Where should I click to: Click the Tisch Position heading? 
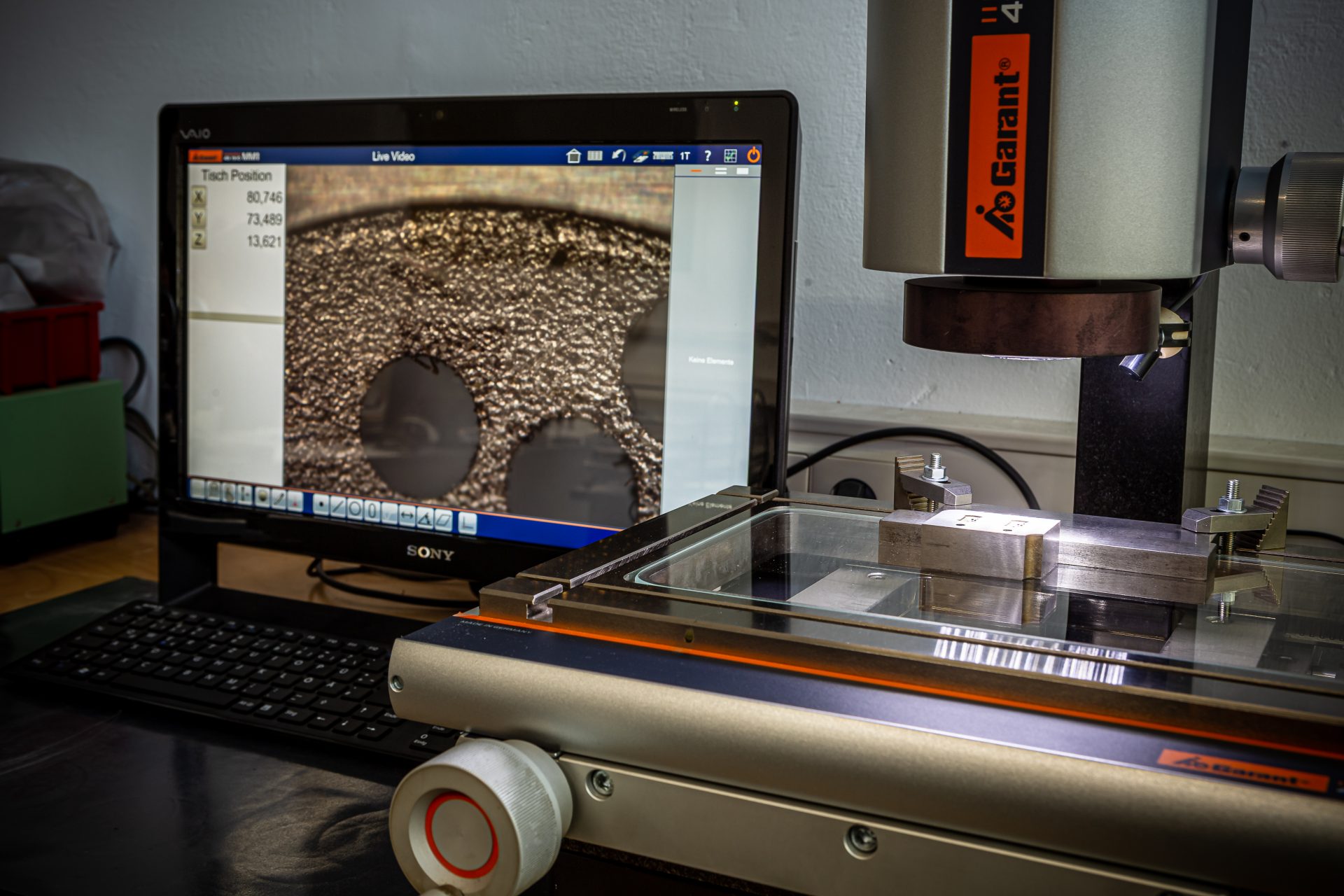pyautogui.click(x=237, y=175)
